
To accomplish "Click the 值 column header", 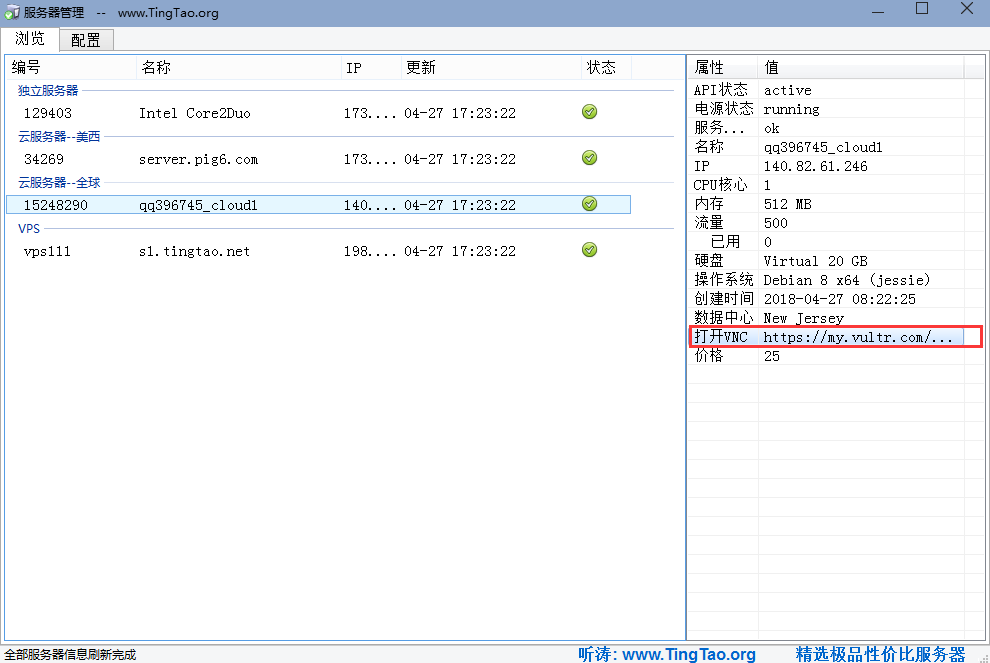I will point(861,68).
